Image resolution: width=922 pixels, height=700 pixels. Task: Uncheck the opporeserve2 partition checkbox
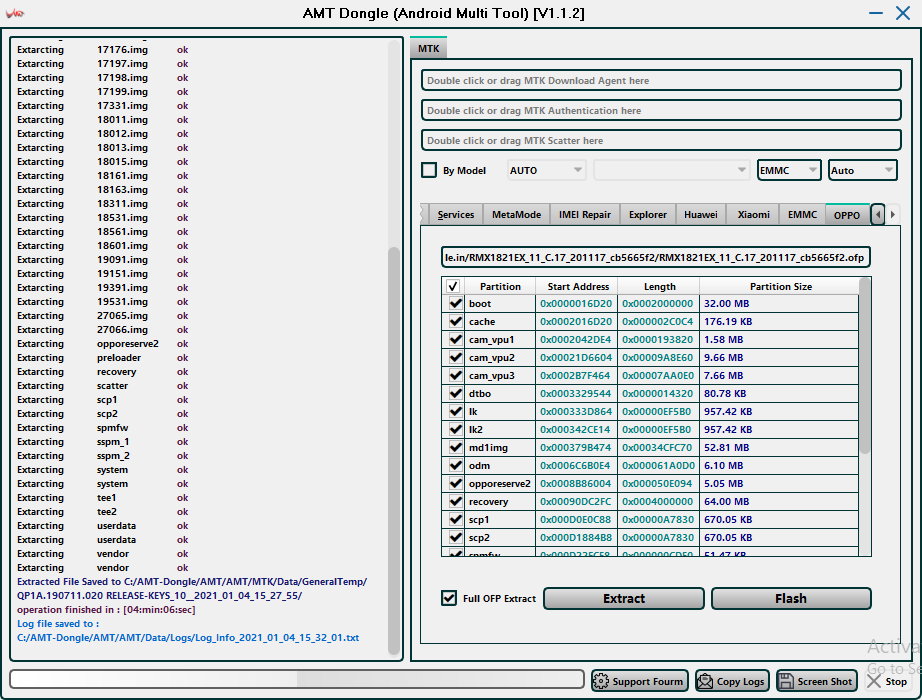456,484
